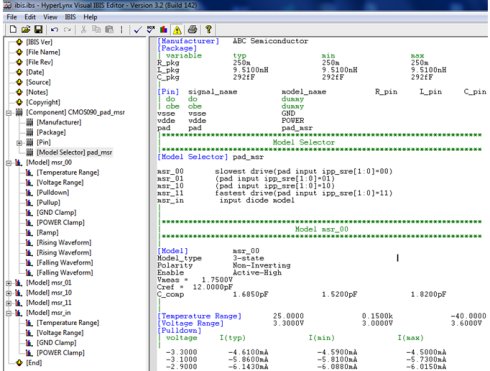The width and height of the screenshot is (490, 371).
Task: Click the [Model Selector] keyword in editor text
Action: pos(193,157)
